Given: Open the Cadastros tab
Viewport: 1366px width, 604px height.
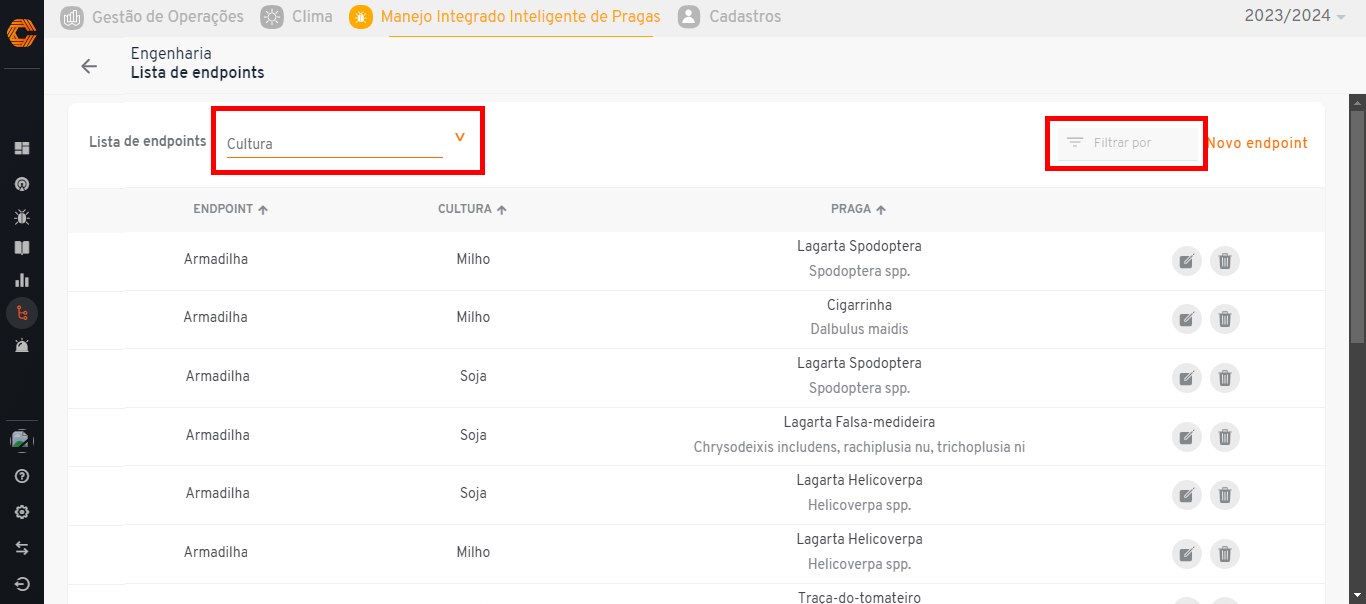Looking at the screenshot, I should tap(730, 16).
